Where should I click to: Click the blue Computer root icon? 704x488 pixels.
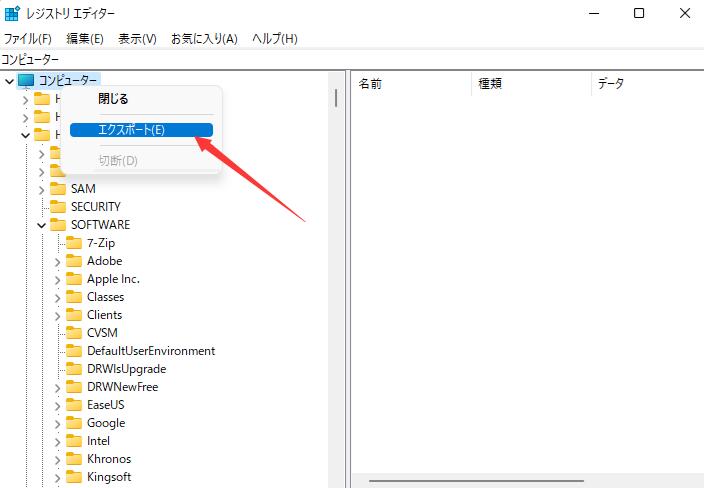click(x=26, y=80)
